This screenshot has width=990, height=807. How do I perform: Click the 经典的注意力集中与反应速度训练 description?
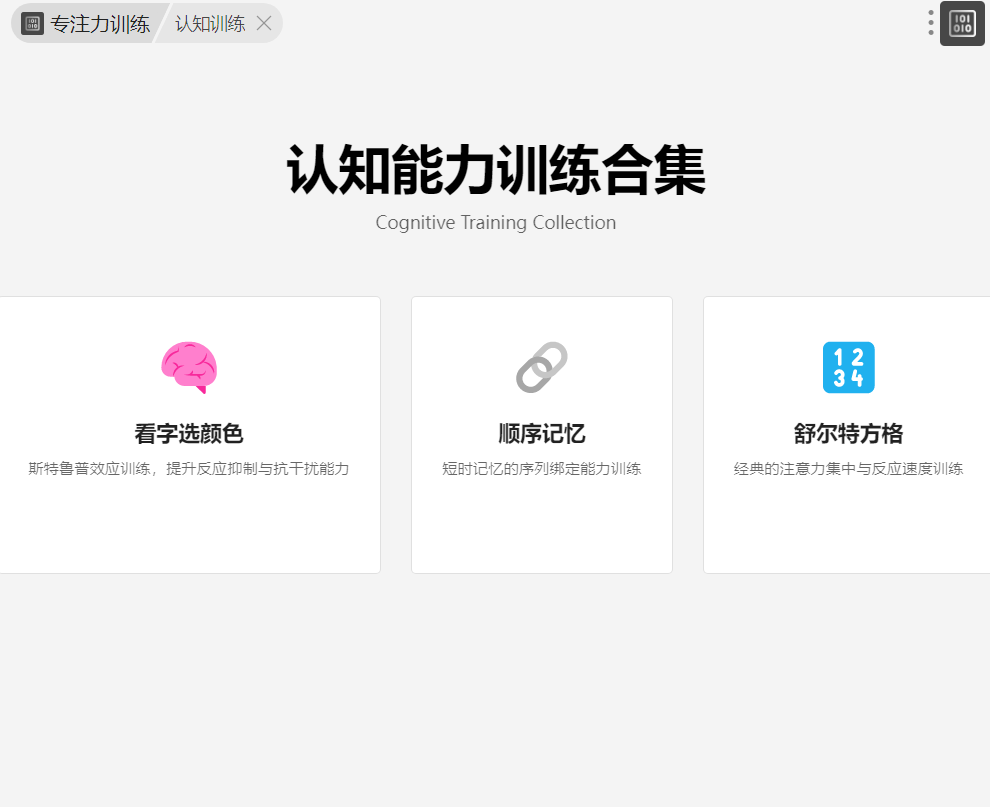tap(848, 469)
